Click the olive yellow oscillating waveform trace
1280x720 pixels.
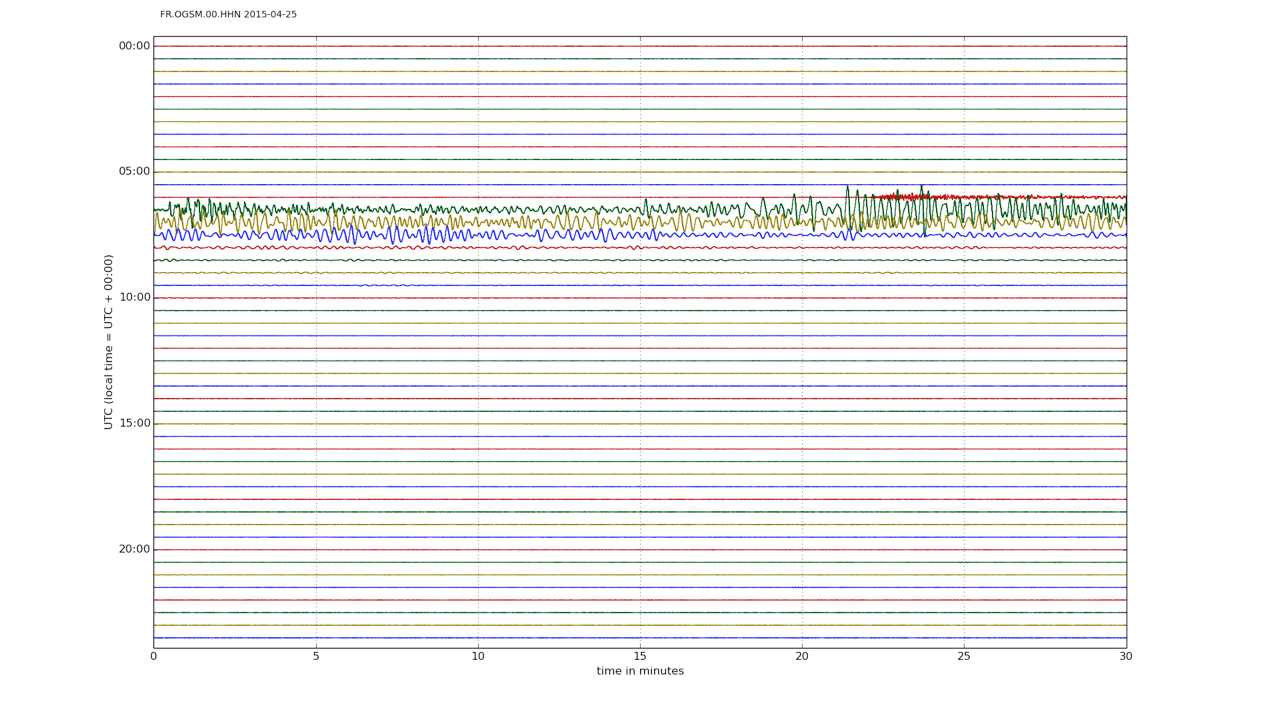point(640,222)
